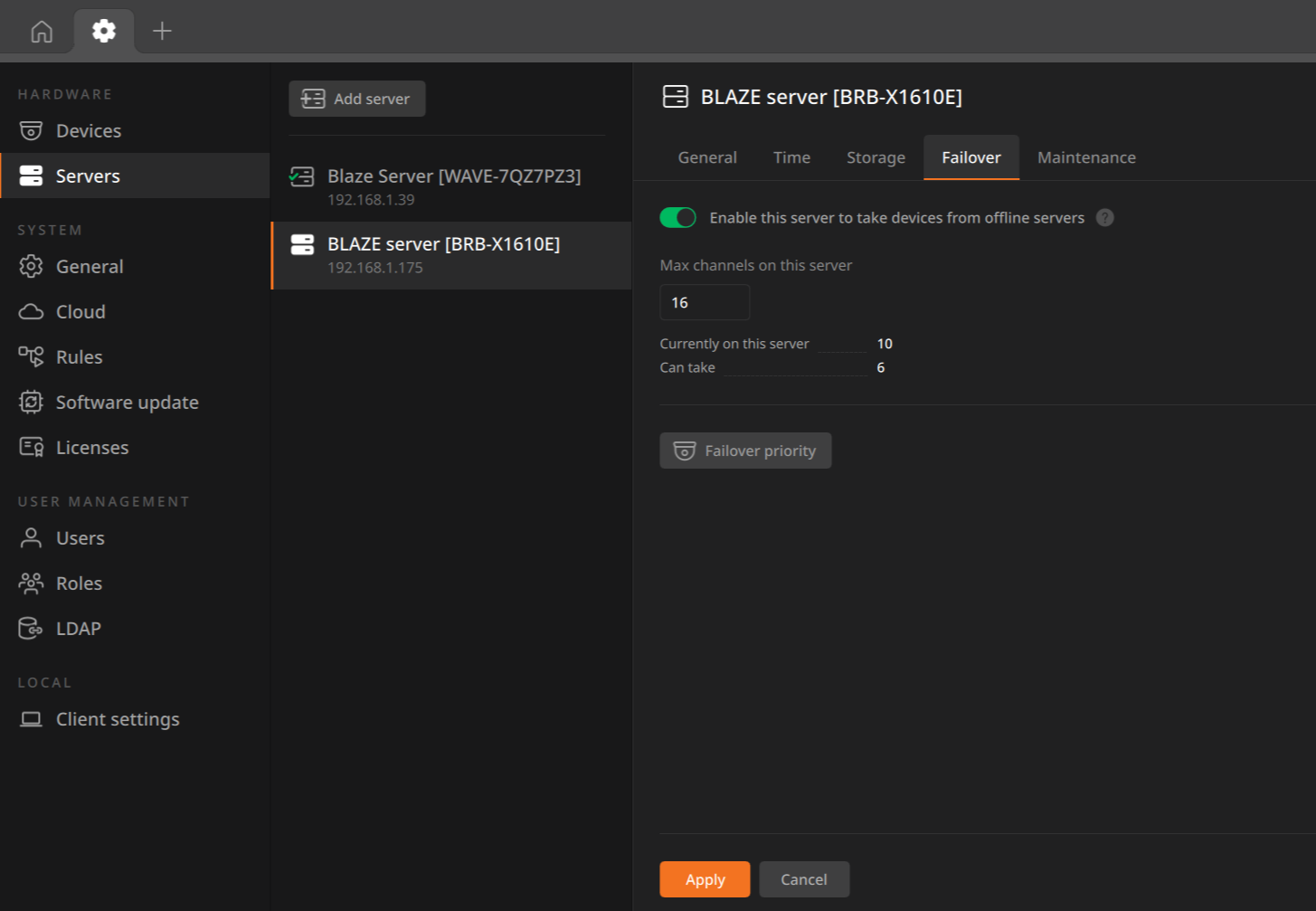Image resolution: width=1316 pixels, height=911 pixels.
Task: Select the Failover tab
Action: (971, 157)
